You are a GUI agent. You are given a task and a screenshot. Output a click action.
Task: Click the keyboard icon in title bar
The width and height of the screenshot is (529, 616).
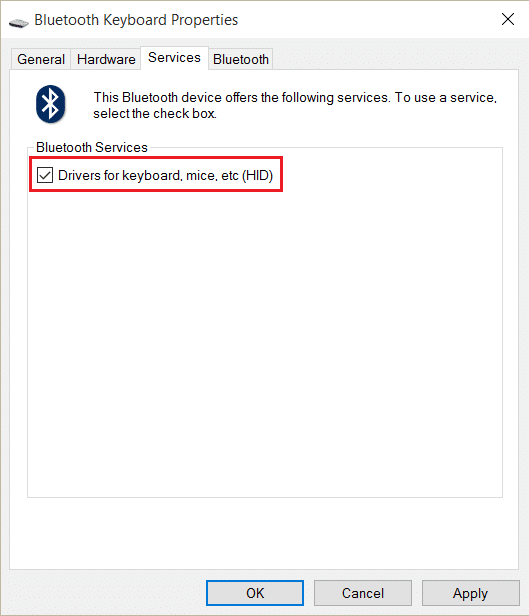(18, 23)
